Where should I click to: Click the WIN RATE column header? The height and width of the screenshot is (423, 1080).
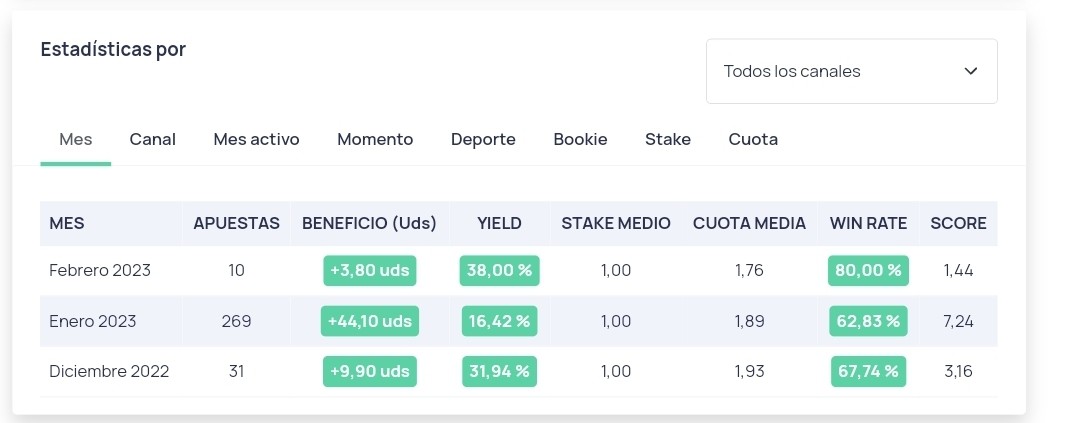868,223
